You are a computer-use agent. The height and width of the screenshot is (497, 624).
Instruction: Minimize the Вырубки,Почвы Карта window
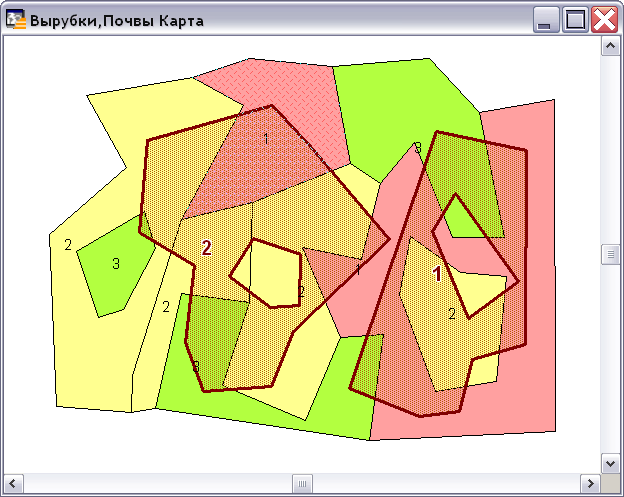(x=546, y=19)
